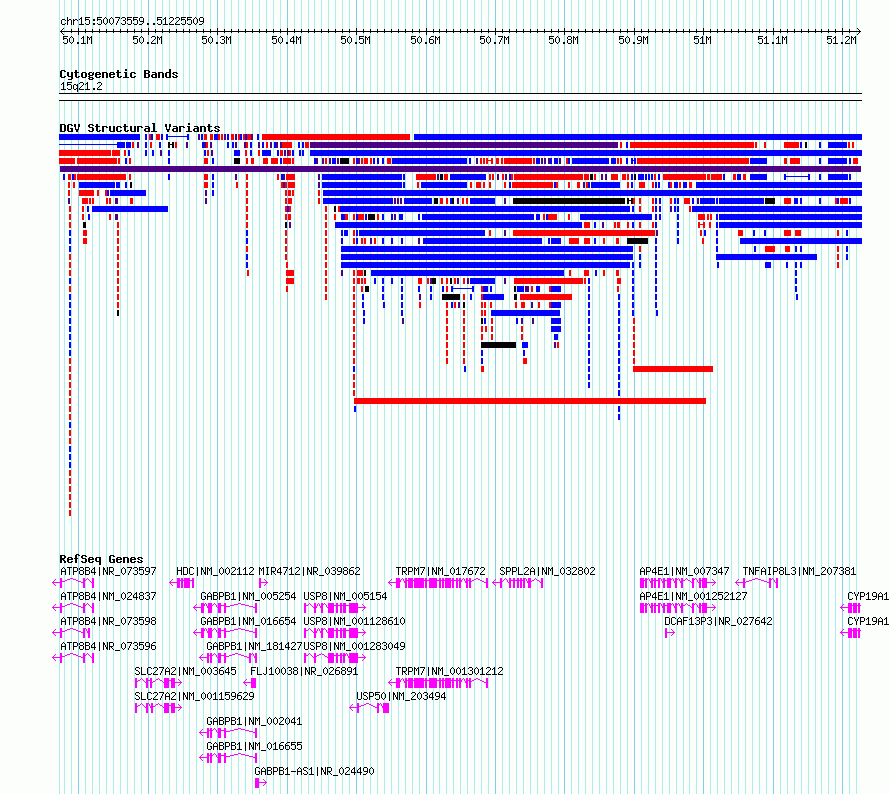Select the 50.1M scale tick label
890x794 pixels.
[77, 40]
